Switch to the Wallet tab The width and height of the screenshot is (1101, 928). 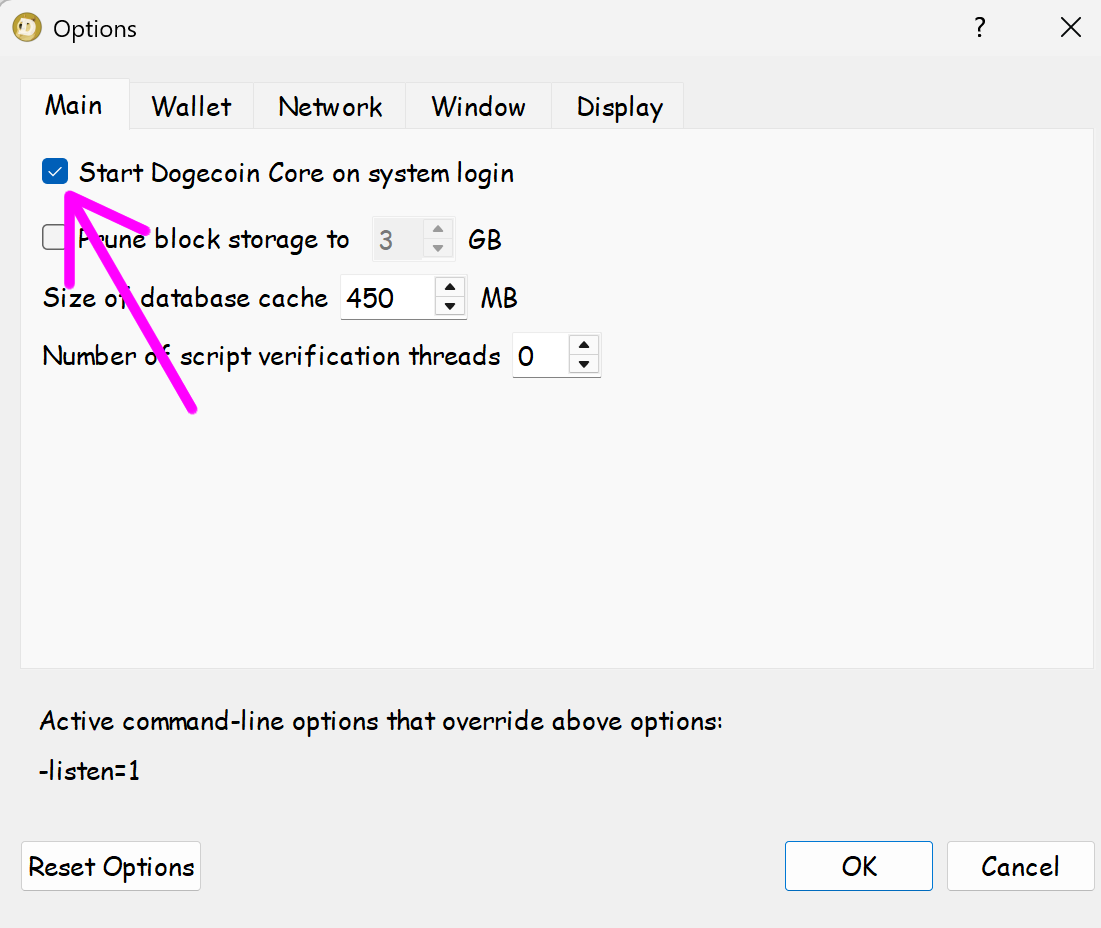[191, 107]
